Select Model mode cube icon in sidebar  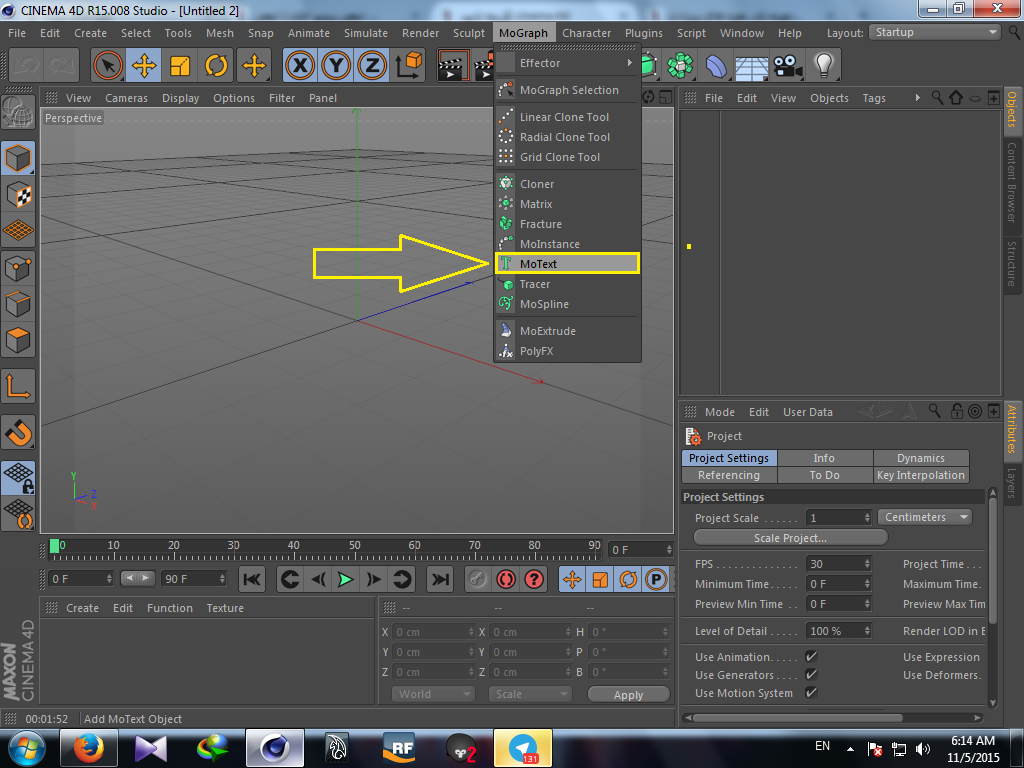[x=18, y=158]
